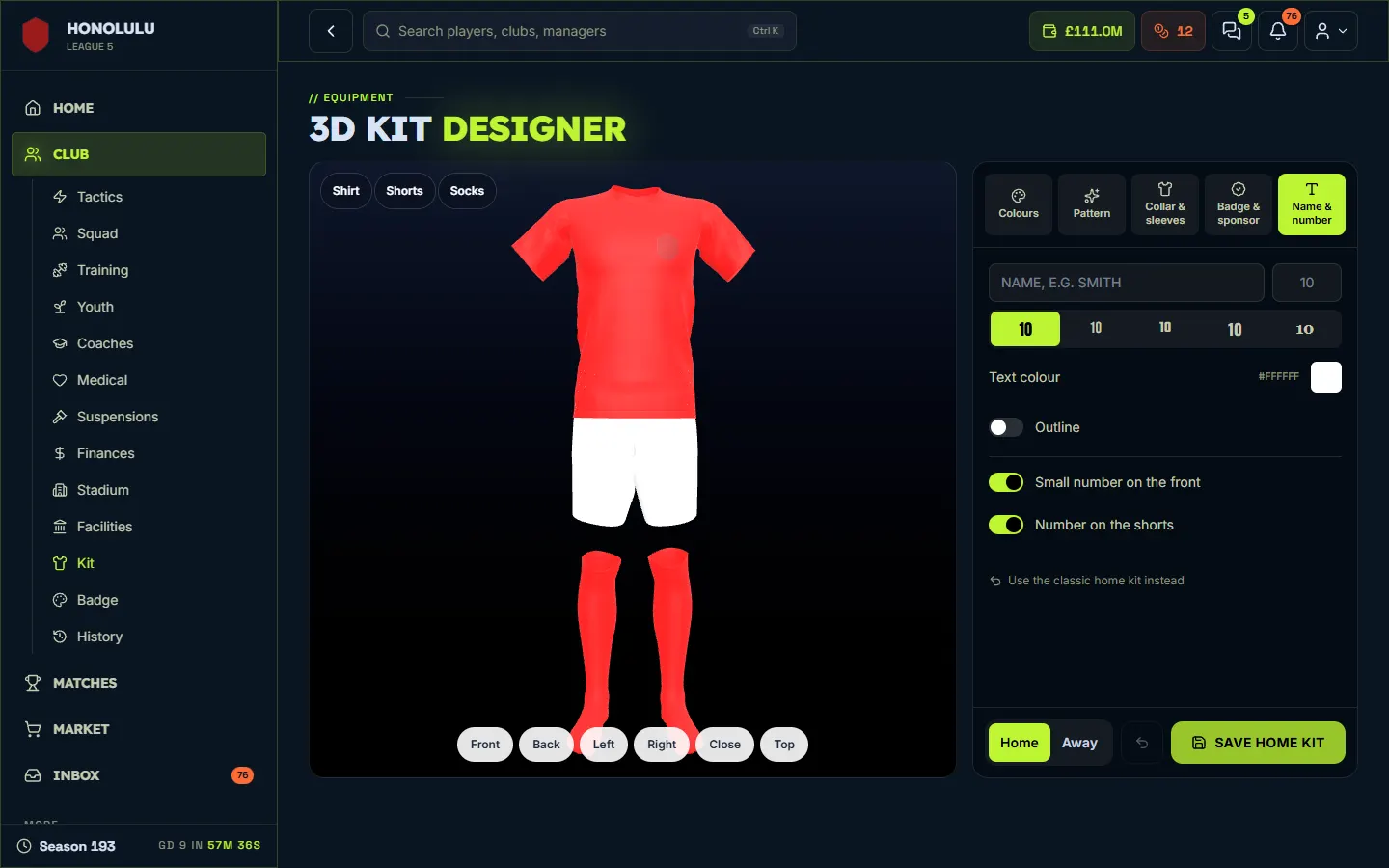1389x868 pixels.
Task: Use the classic home kit instead
Action: (1087, 581)
